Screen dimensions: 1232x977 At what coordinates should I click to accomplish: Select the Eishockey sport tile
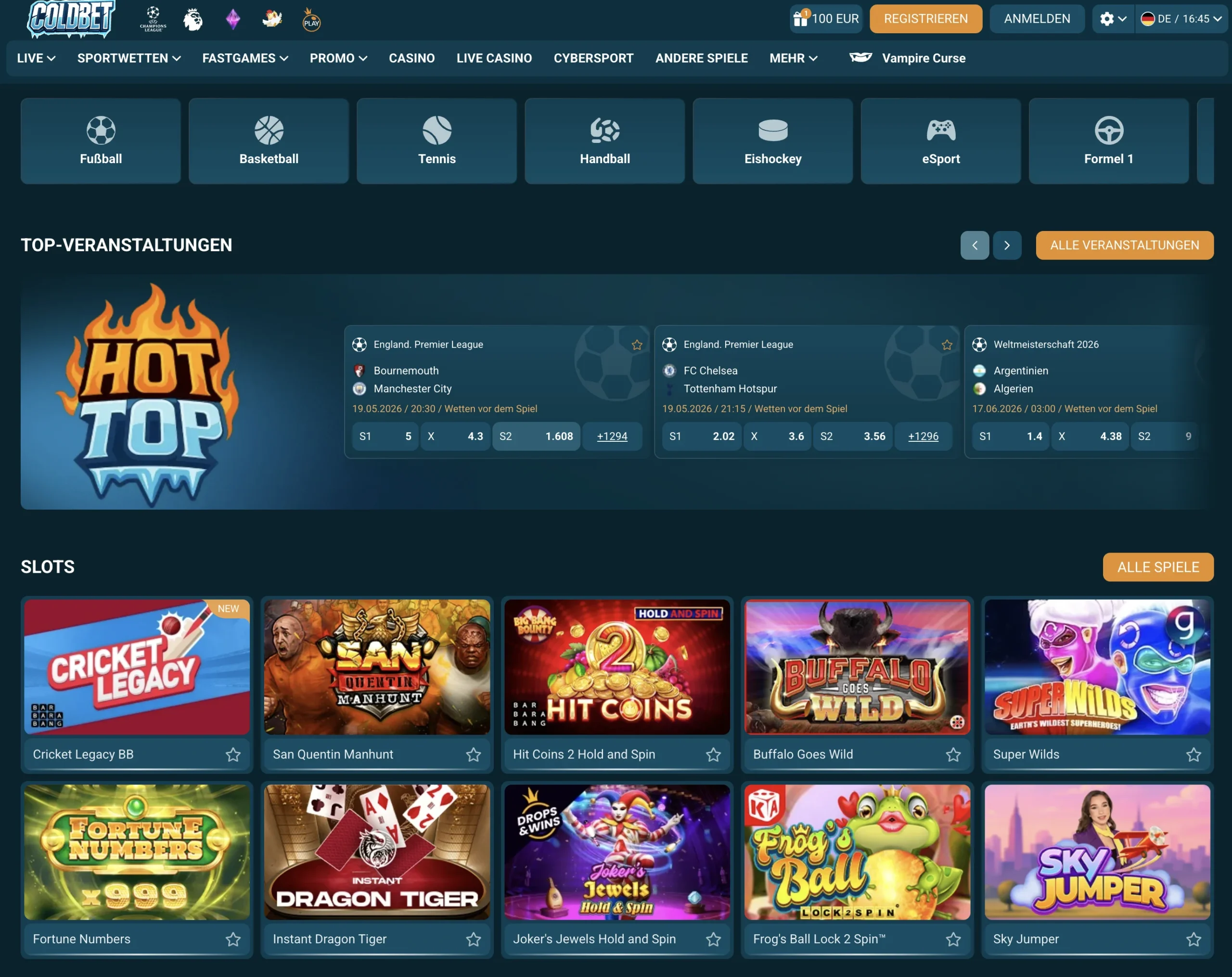coord(772,141)
